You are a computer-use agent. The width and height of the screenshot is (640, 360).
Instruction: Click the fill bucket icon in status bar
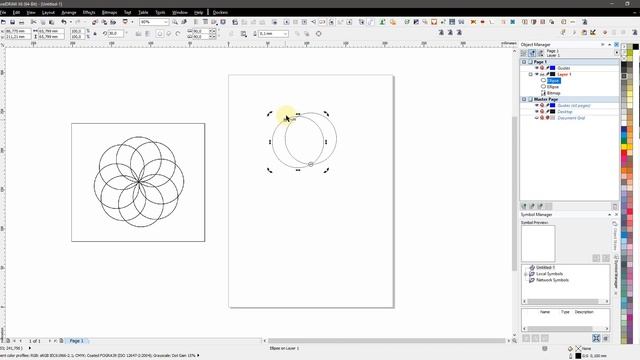tap(570, 349)
